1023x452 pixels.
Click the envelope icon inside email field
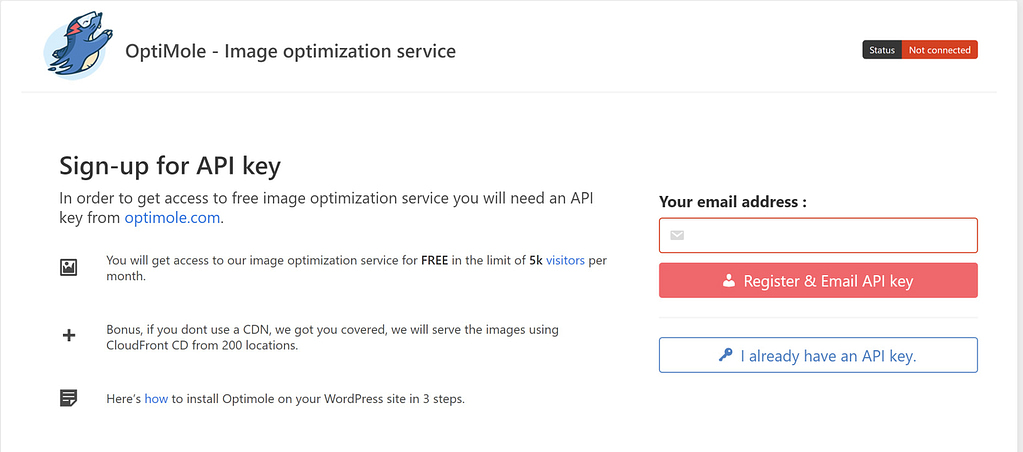coord(677,236)
